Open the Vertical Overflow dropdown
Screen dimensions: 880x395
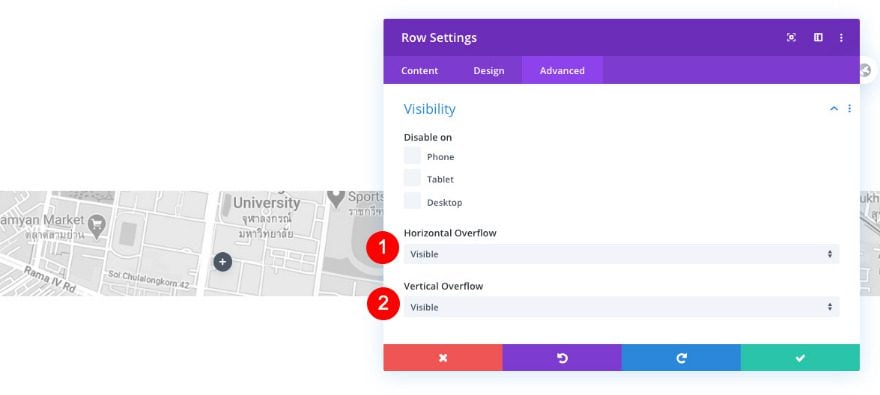tap(621, 307)
